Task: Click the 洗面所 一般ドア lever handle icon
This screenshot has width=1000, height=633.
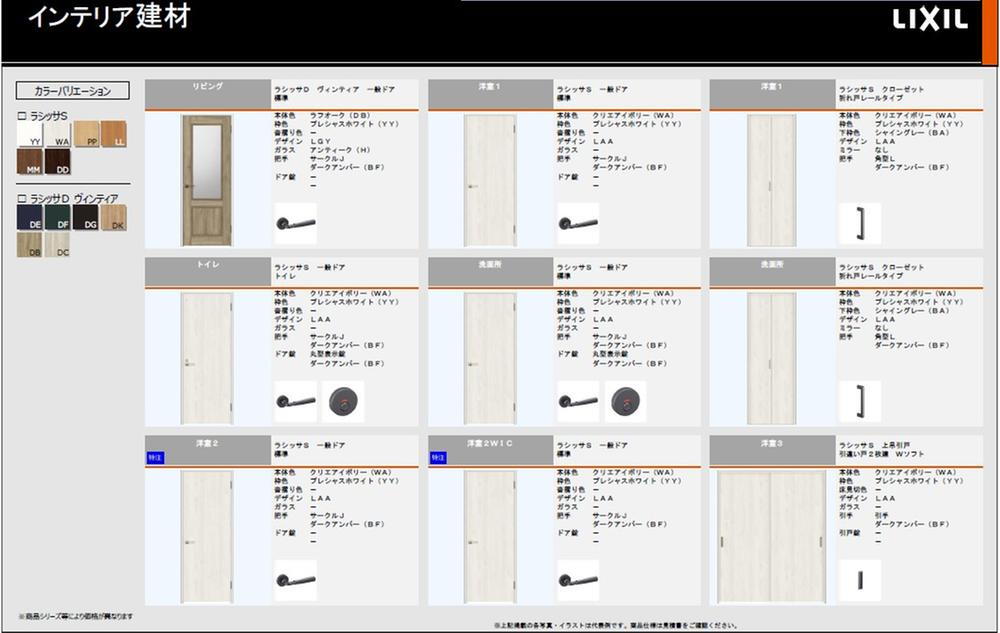Action: (x=578, y=402)
